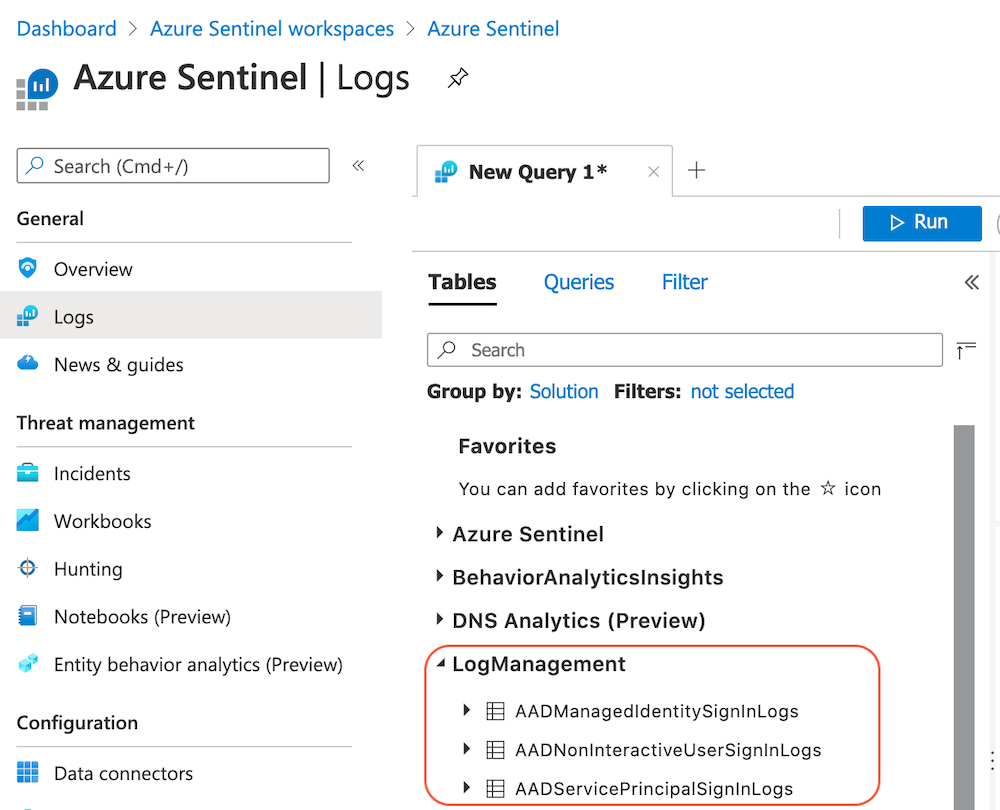Expand the AADManagedIdentitySignInLogs table
This screenshot has height=810, width=1000.
point(465,711)
